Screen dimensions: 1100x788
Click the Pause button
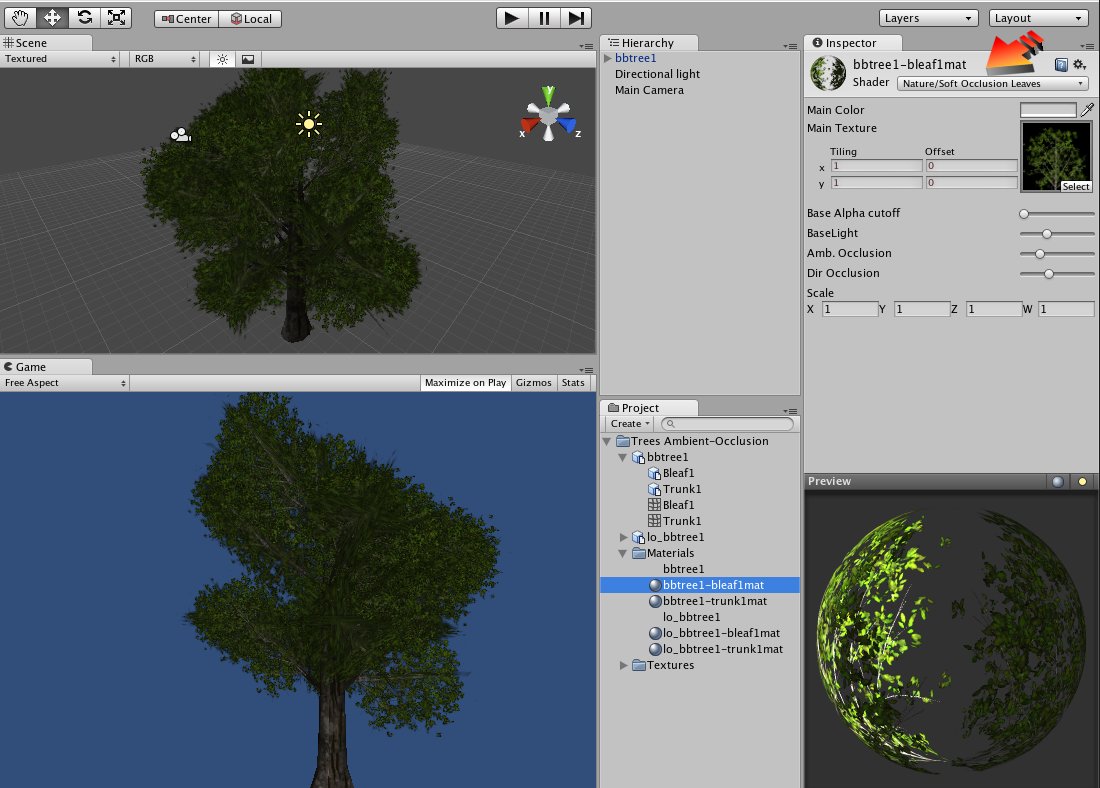click(x=544, y=18)
